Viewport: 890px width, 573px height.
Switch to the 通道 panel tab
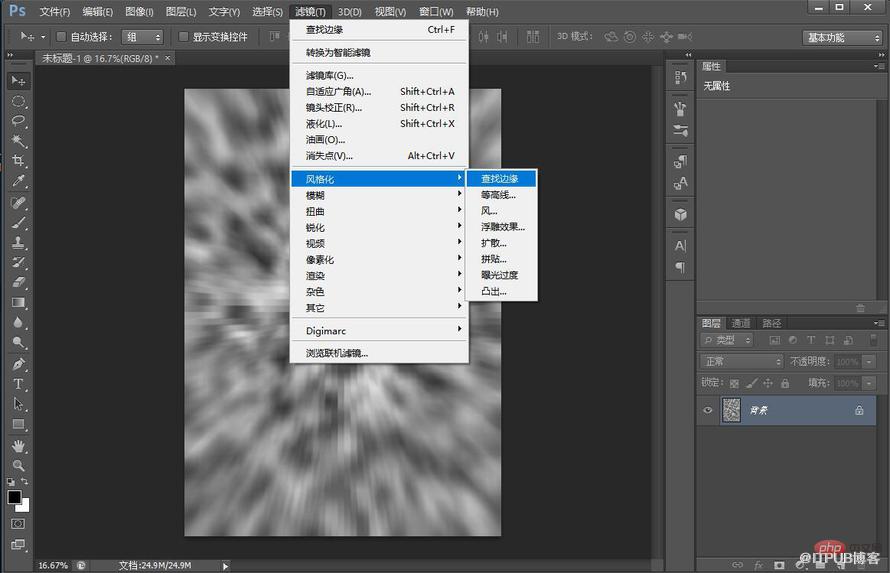[x=741, y=323]
